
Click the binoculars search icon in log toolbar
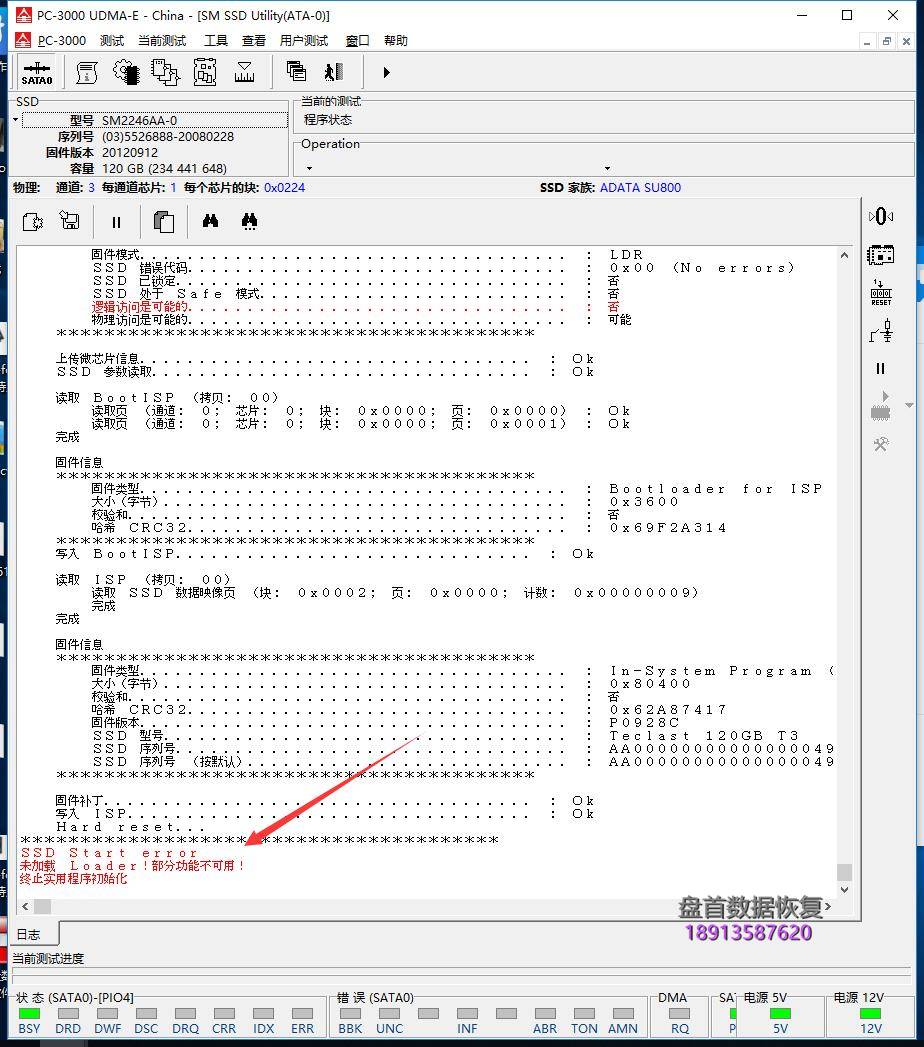click(210, 221)
